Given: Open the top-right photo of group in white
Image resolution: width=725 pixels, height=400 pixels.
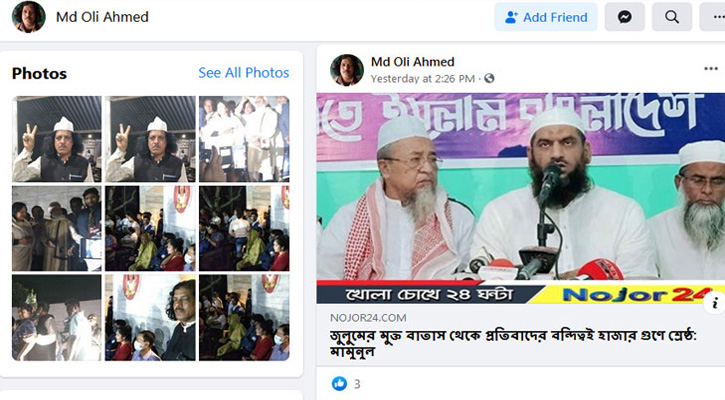Looking at the screenshot, I should click(244, 139).
